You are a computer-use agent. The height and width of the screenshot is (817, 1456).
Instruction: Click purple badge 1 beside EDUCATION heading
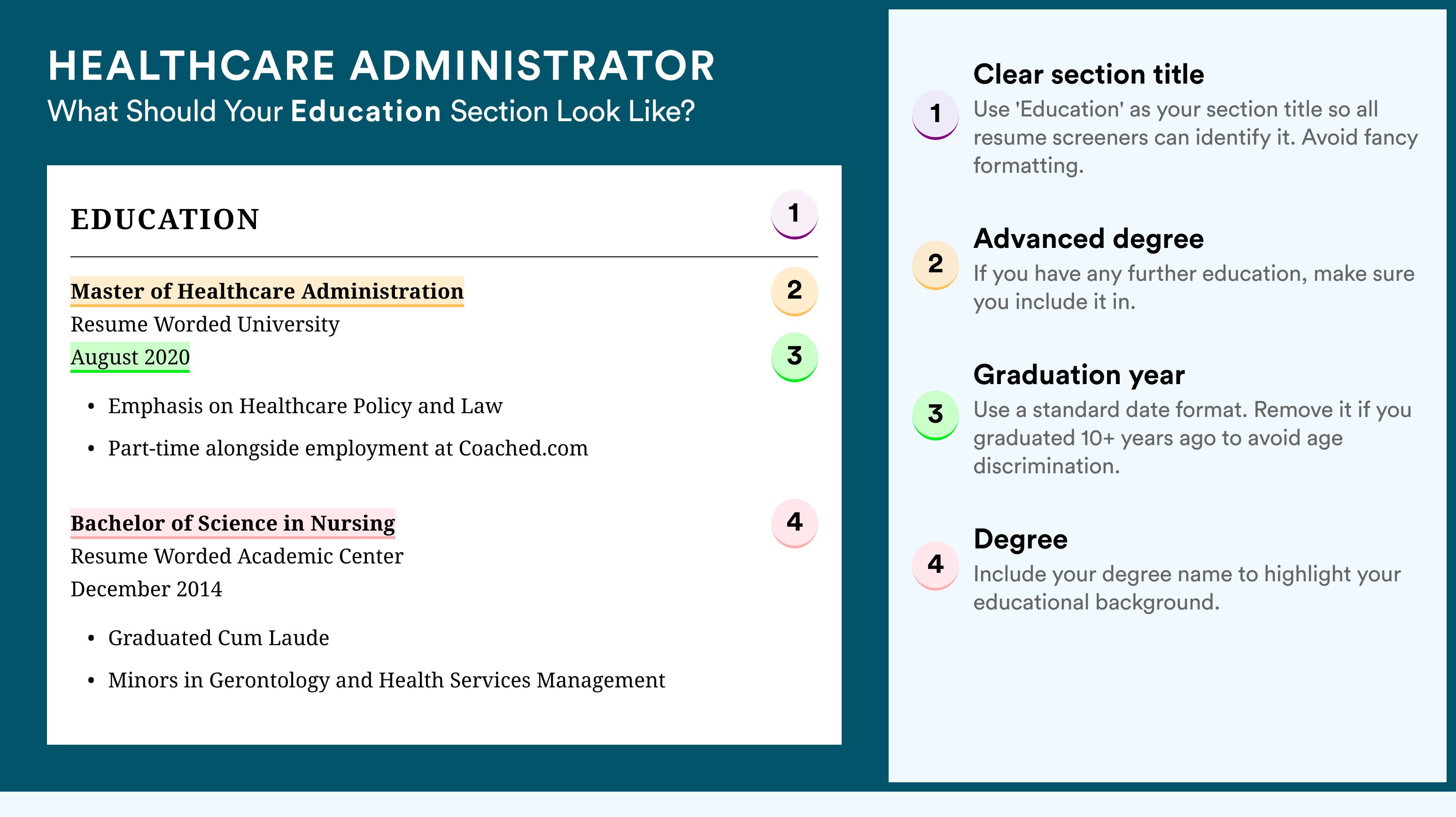pos(794,214)
